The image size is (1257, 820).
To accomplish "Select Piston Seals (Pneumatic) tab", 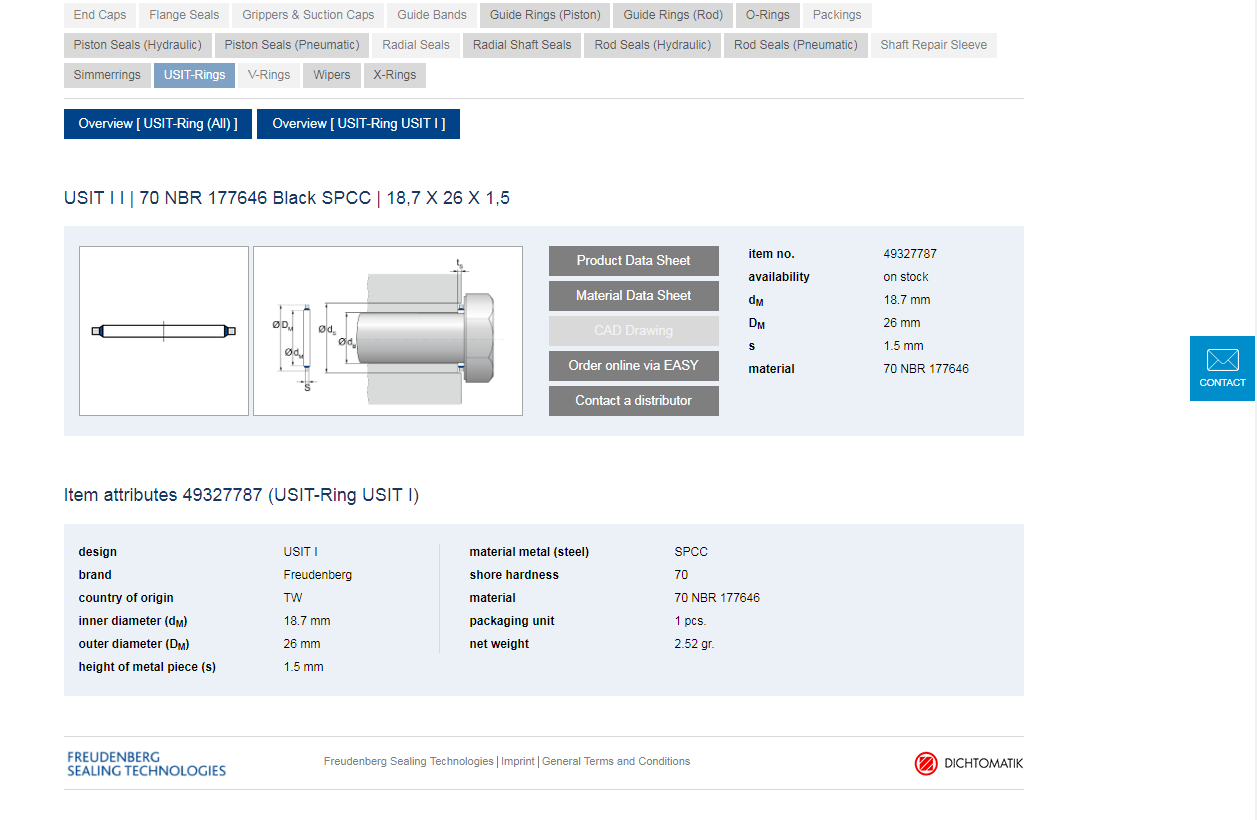I will point(292,45).
